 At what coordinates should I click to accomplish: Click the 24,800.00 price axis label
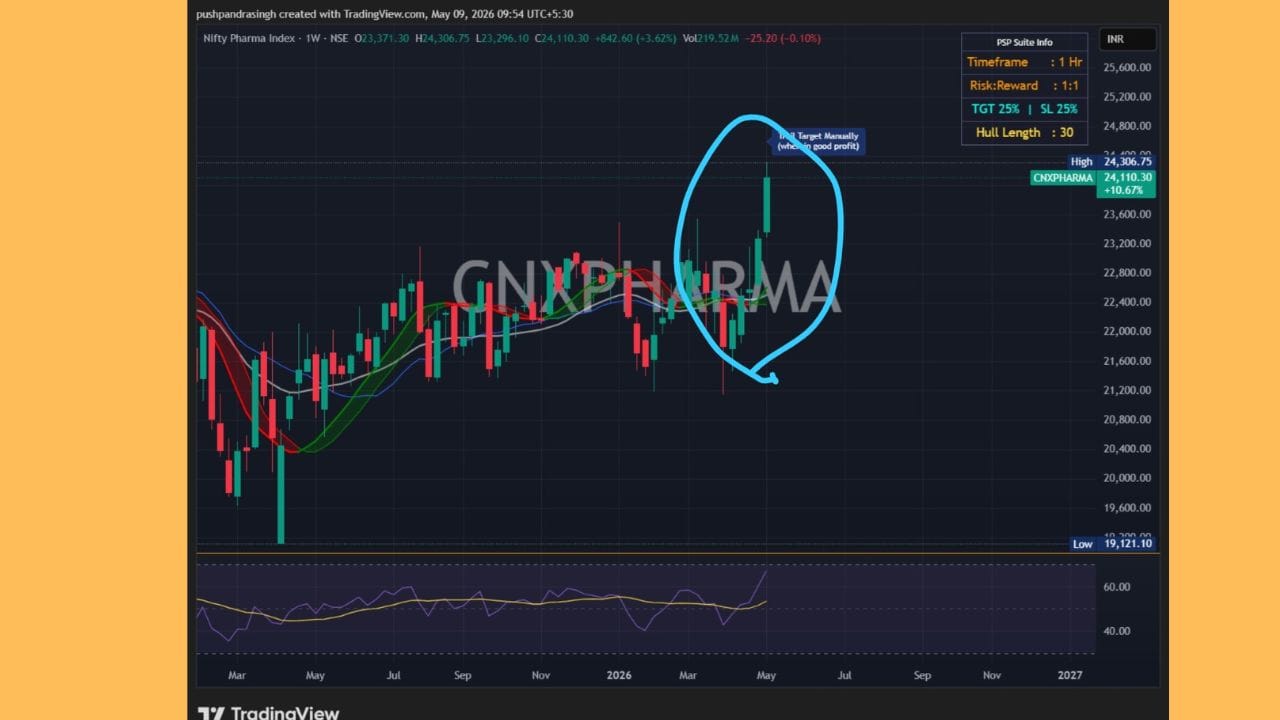click(1127, 126)
